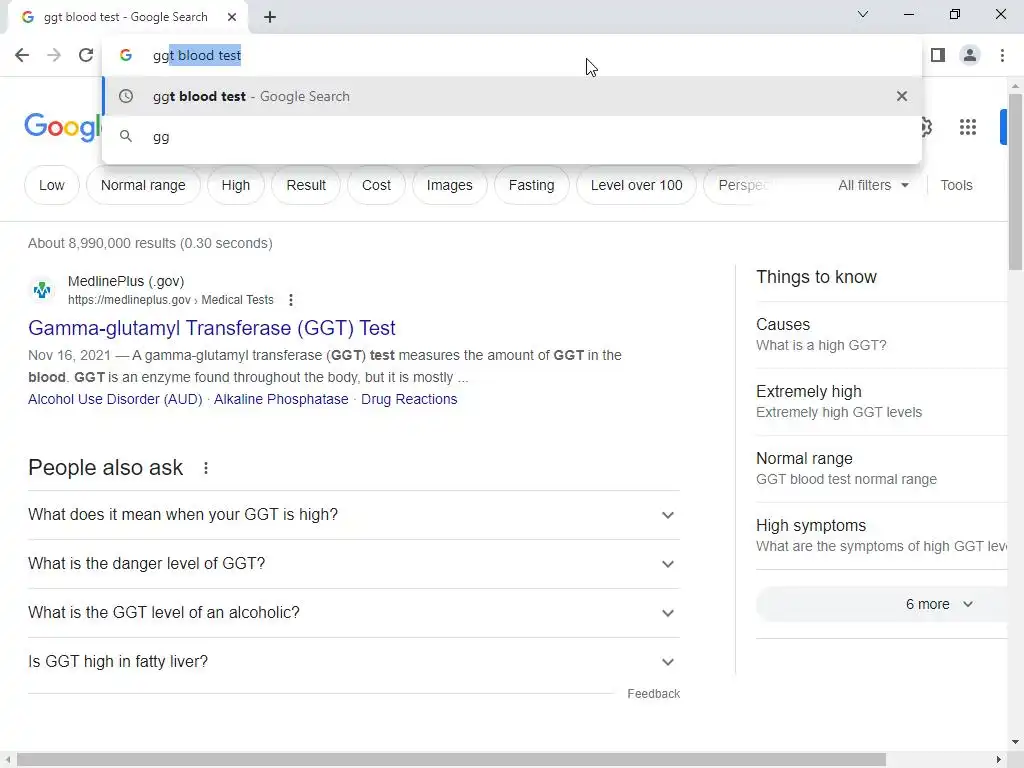Expand 'What is the GGT level of an alcoholic?'
This screenshot has height=768, width=1024.
coord(354,613)
